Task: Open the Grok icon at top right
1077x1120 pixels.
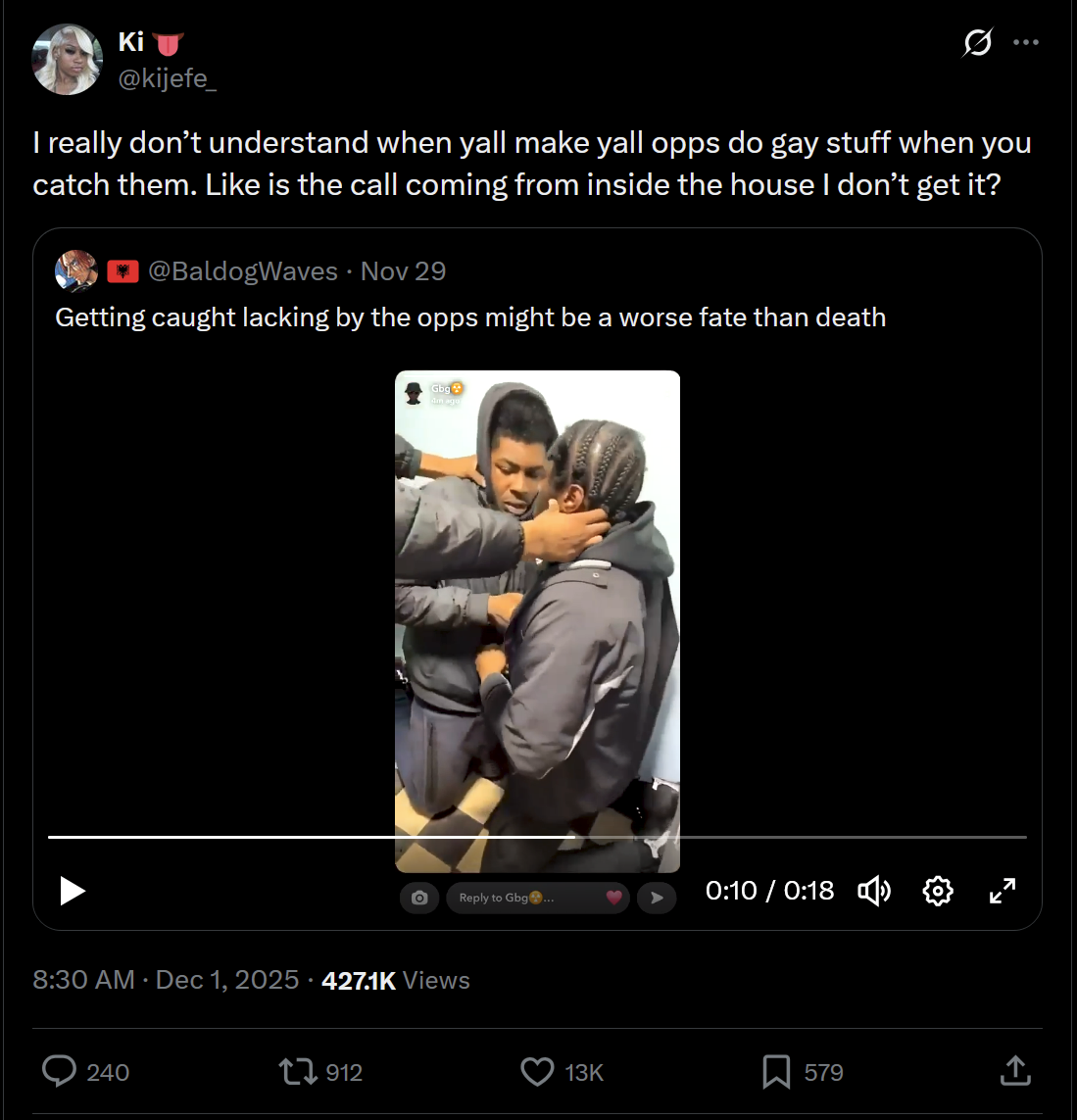Action: 977,43
